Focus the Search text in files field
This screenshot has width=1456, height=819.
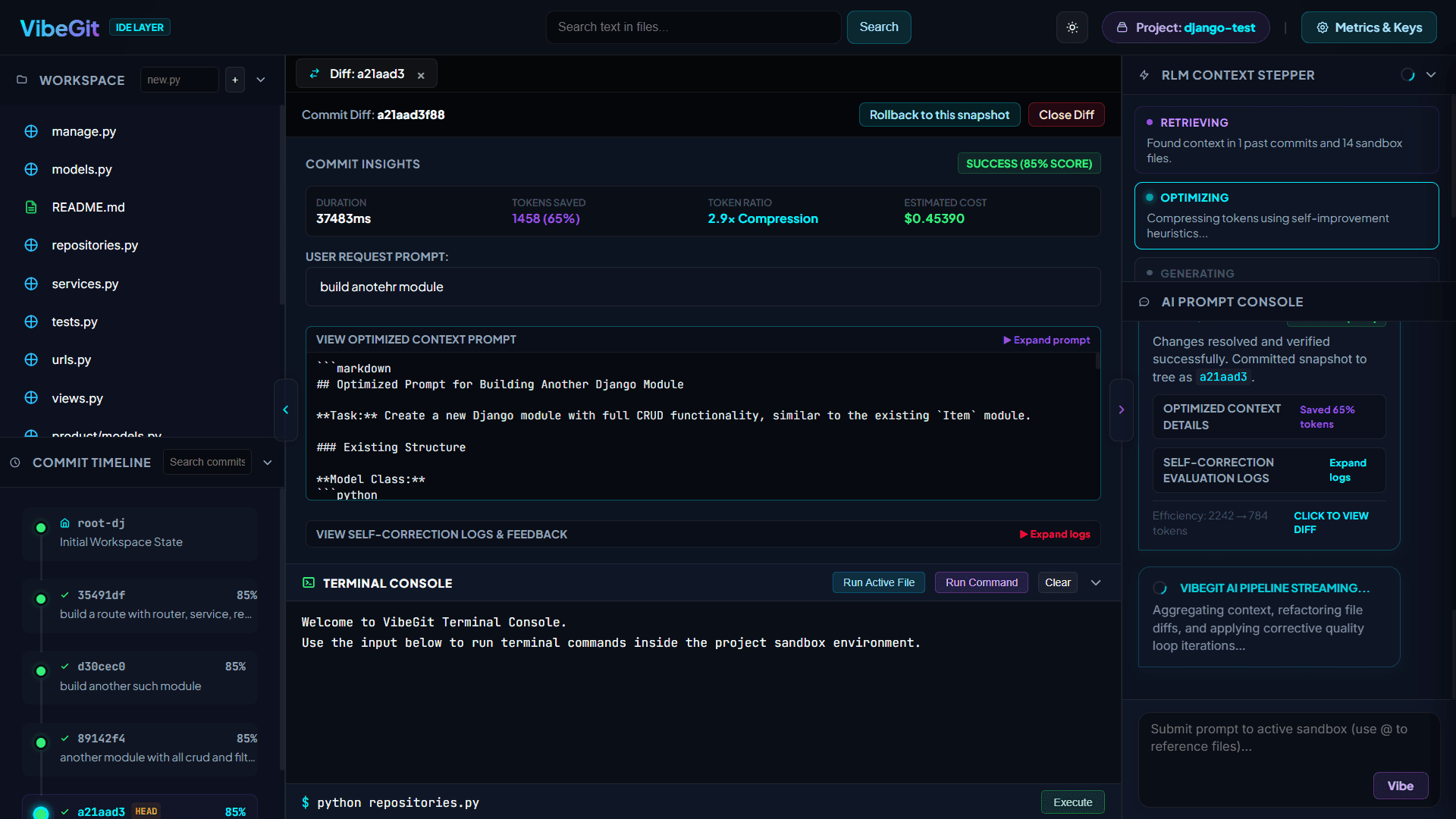693,27
